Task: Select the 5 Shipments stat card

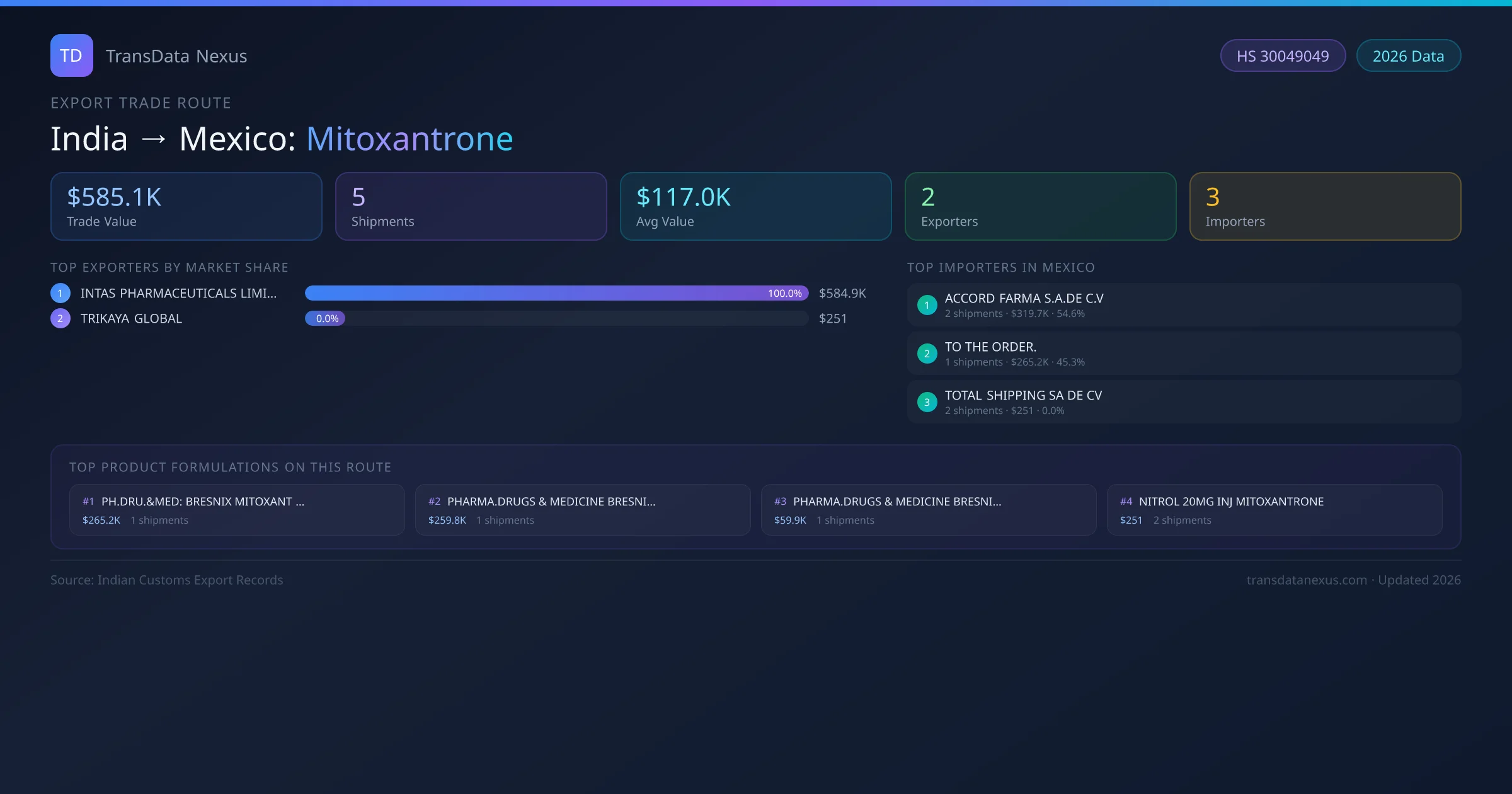Action: [x=471, y=206]
